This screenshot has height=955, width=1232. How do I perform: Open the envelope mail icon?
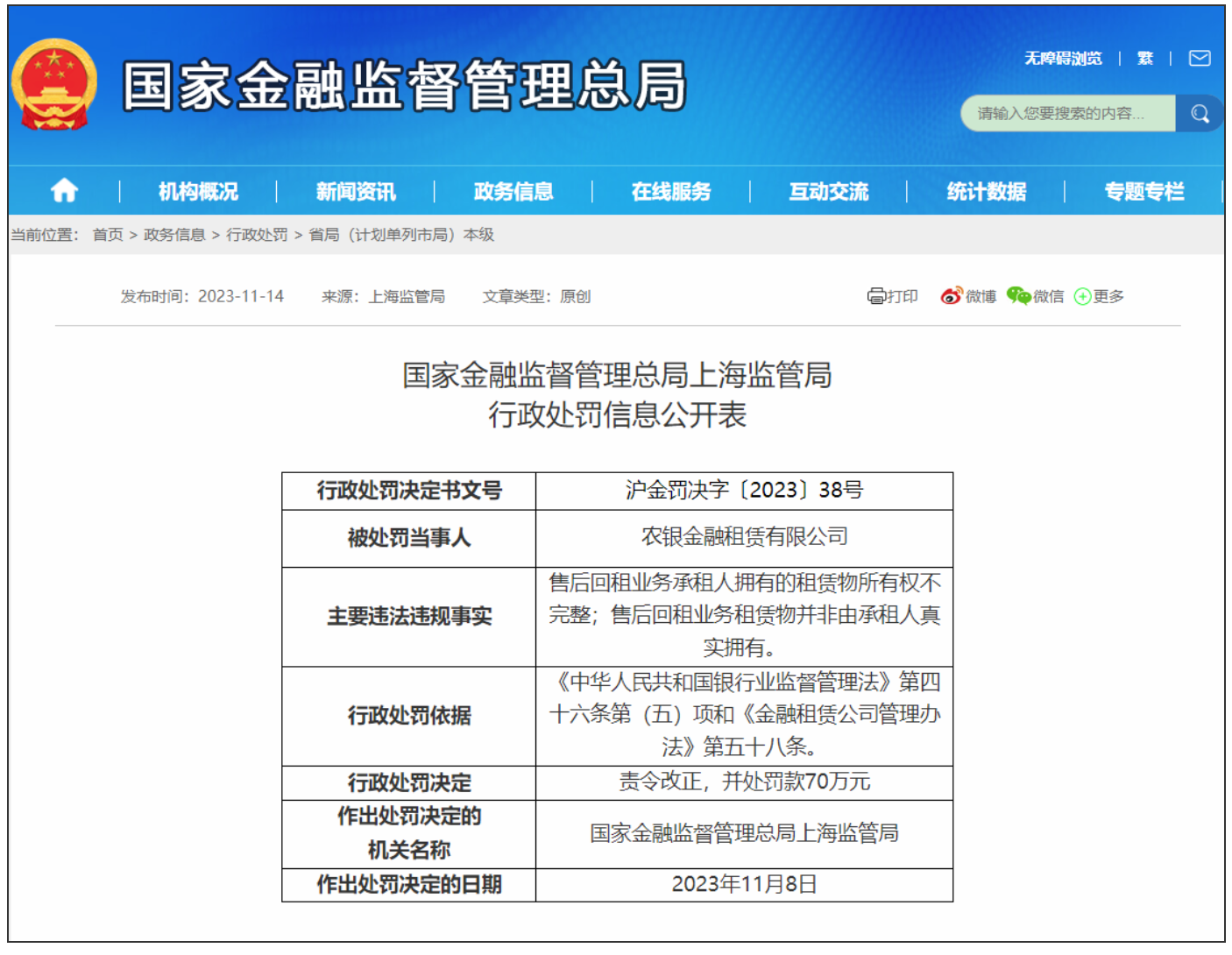(1199, 58)
